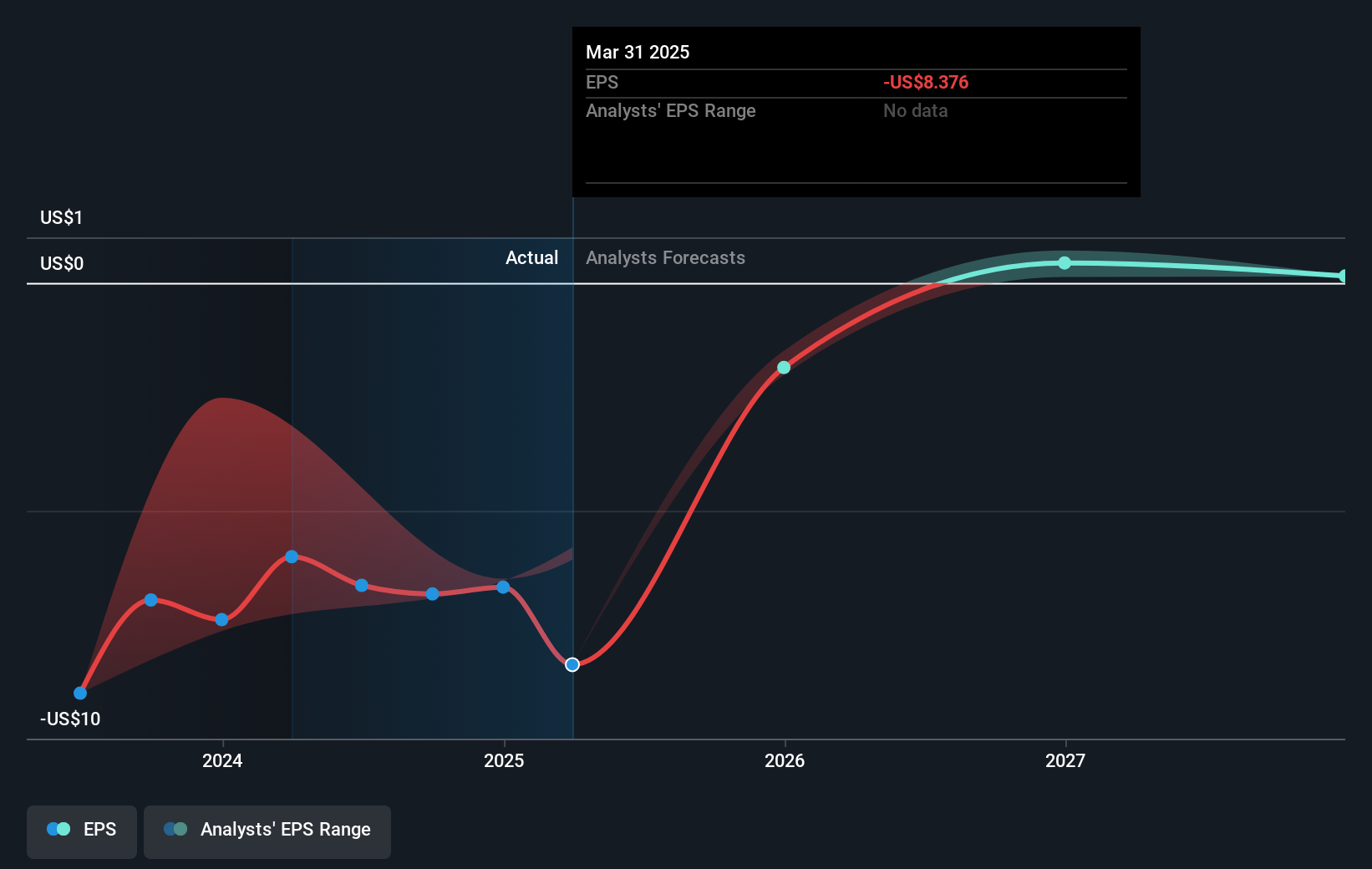Click the EPS data point at start of 2025
Image resolution: width=1372 pixels, height=869 pixels.
(503, 587)
